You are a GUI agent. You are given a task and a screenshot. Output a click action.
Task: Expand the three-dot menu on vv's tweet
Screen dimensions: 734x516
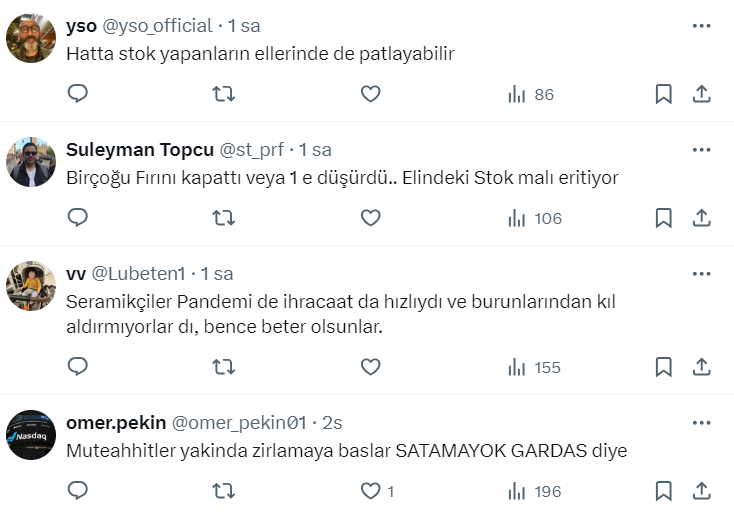point(701,273)
